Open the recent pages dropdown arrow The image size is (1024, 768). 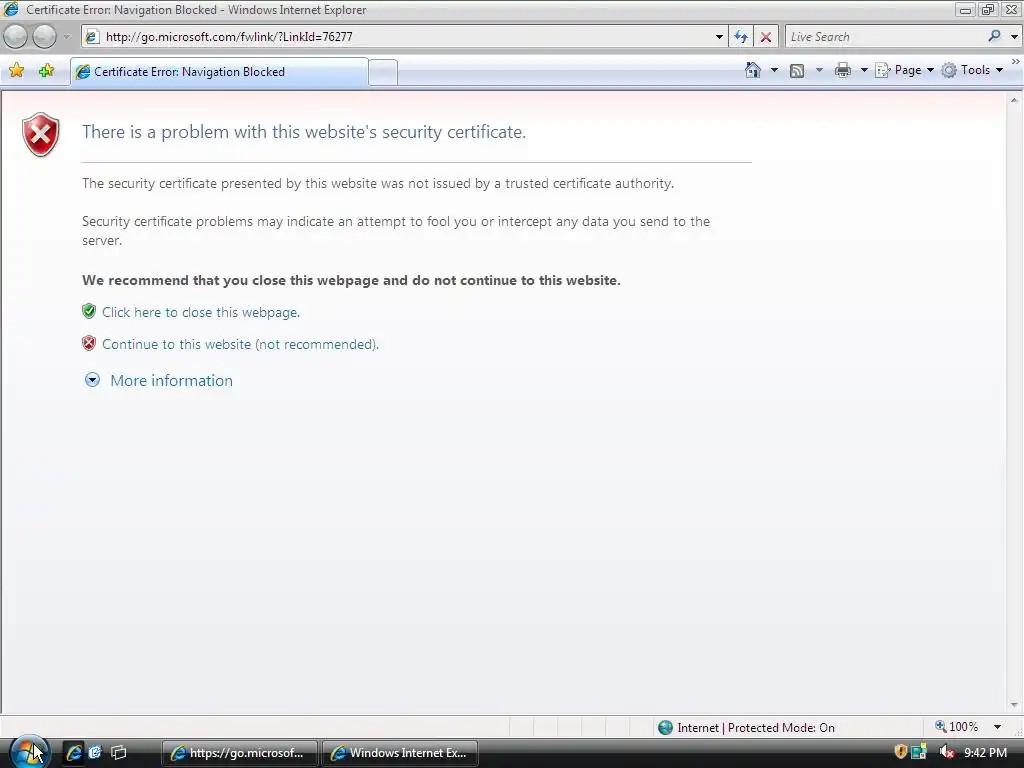pyautogui.click(x=66, y=37)
